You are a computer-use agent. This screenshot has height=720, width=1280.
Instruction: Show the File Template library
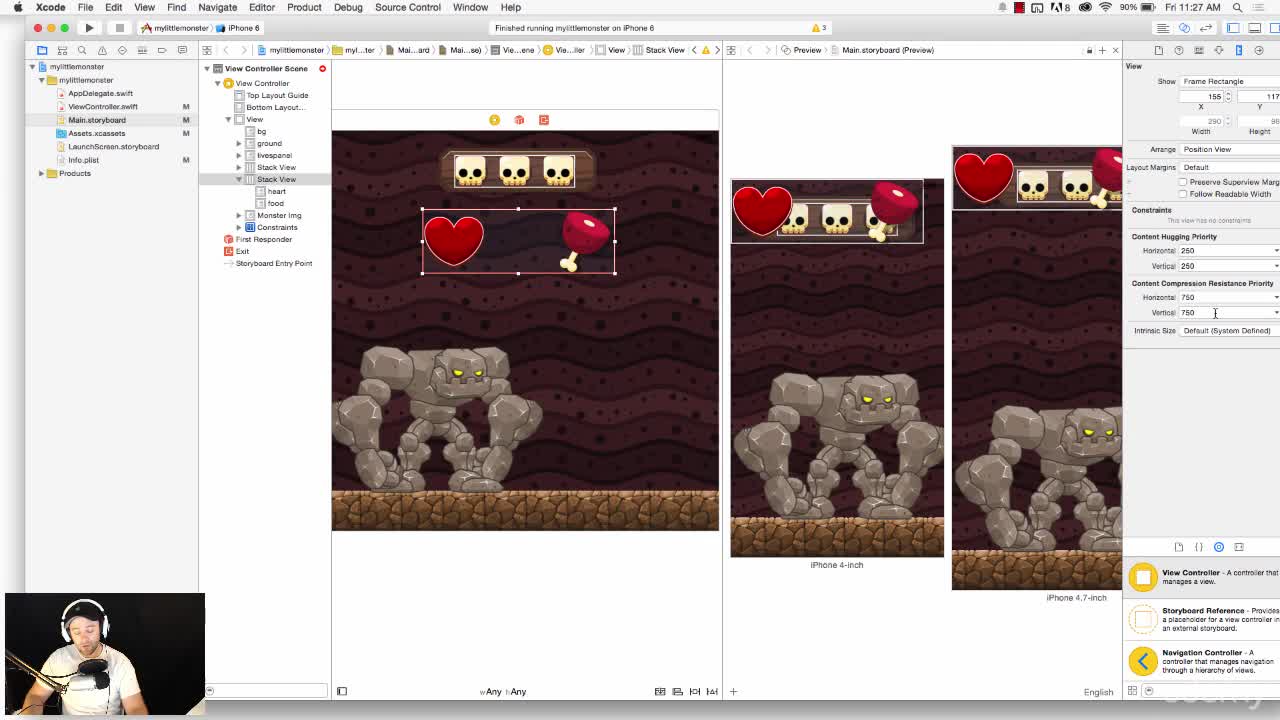click(x=1179, y=547)
